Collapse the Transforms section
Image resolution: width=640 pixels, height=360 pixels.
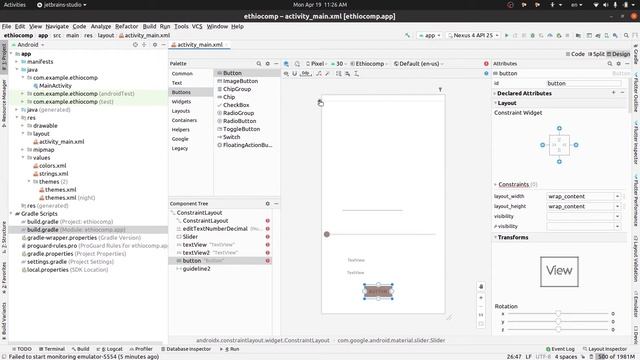pos(495,237)
